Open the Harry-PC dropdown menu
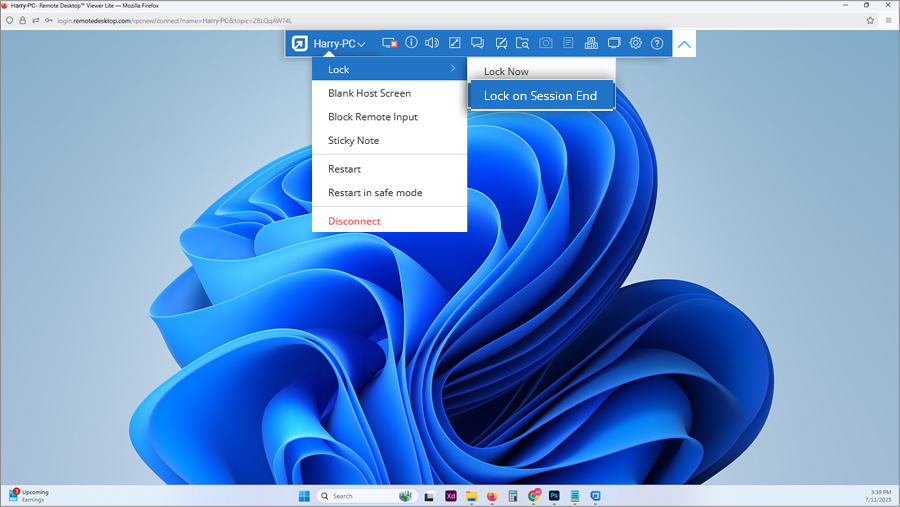The width and height of the screenshot is (900, 507). pos(339,43)
